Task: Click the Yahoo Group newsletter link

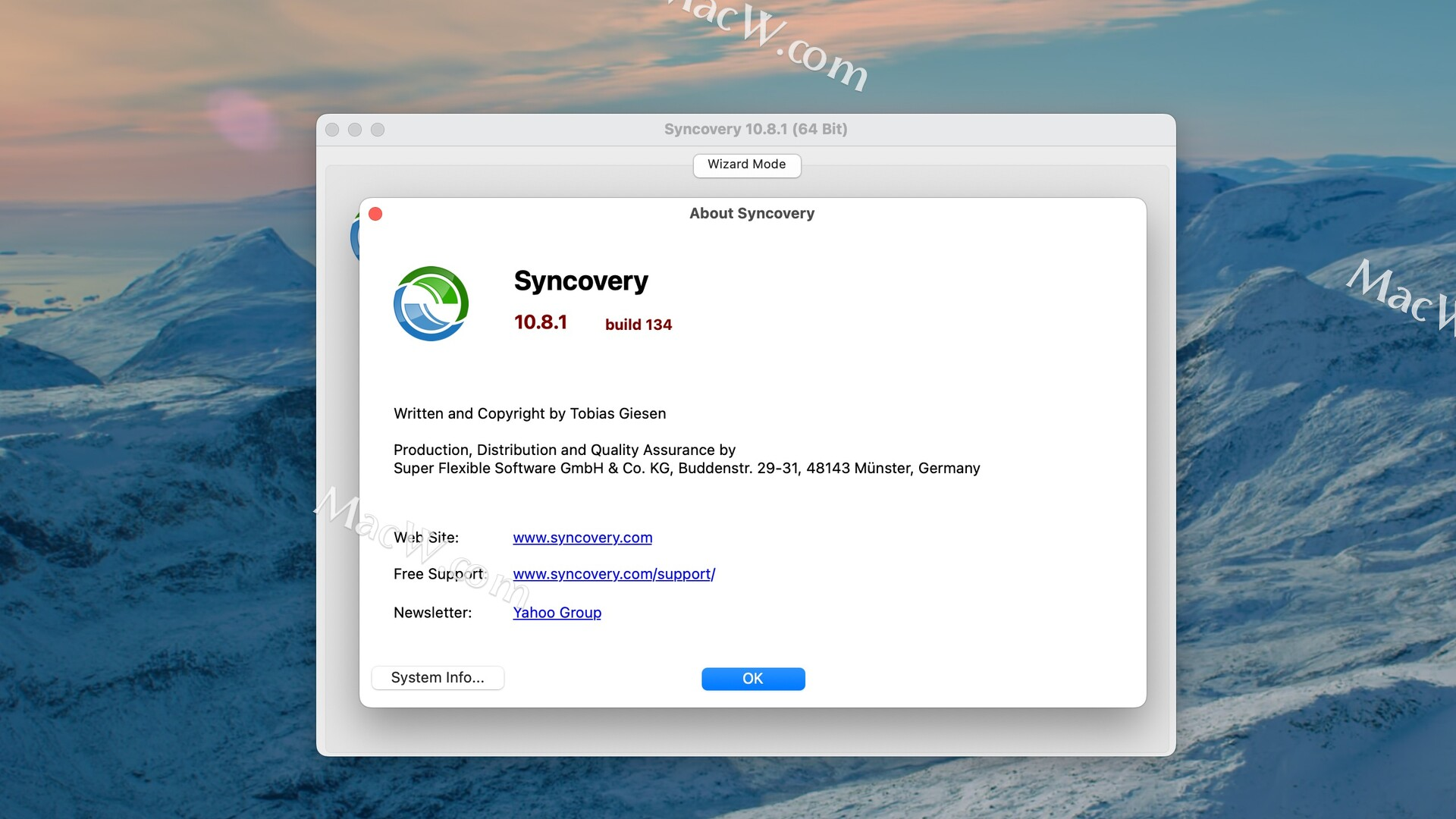Action: 556,612
